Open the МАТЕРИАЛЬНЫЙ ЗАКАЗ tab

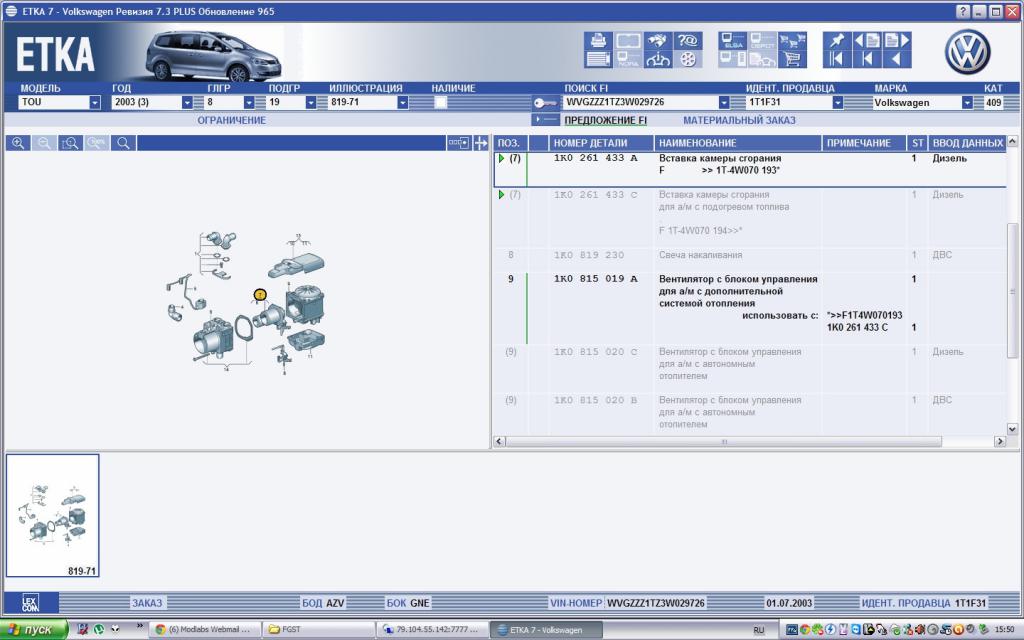tap(739, 120)
